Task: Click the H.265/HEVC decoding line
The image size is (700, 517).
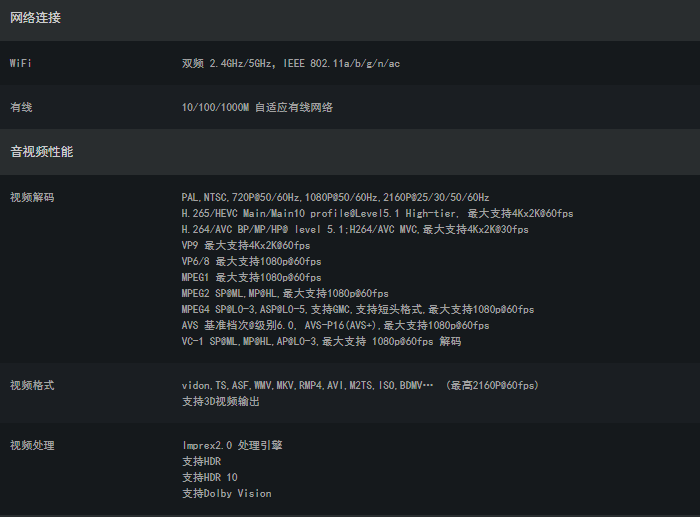Action: (377, 213)
